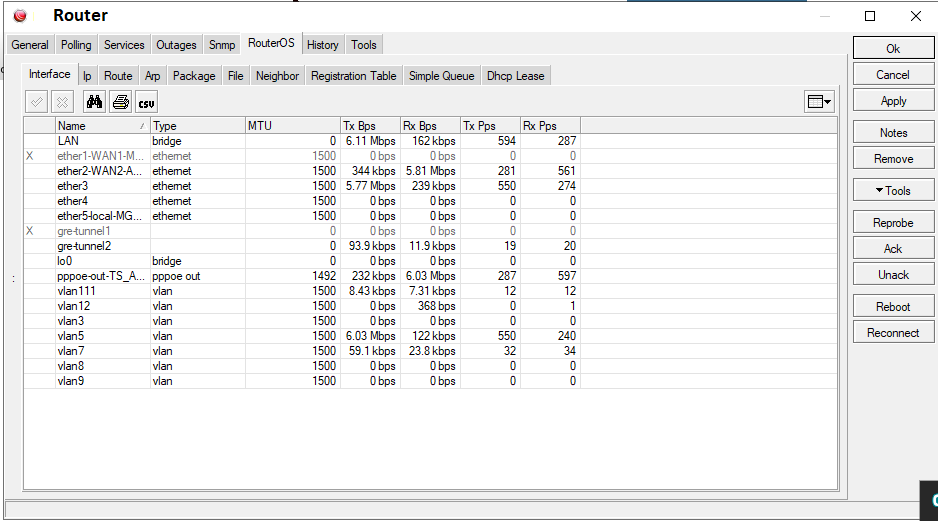Screen dimensions: 938x521
Task: Open the Simple Queue sub-tab
Action: 441,76
